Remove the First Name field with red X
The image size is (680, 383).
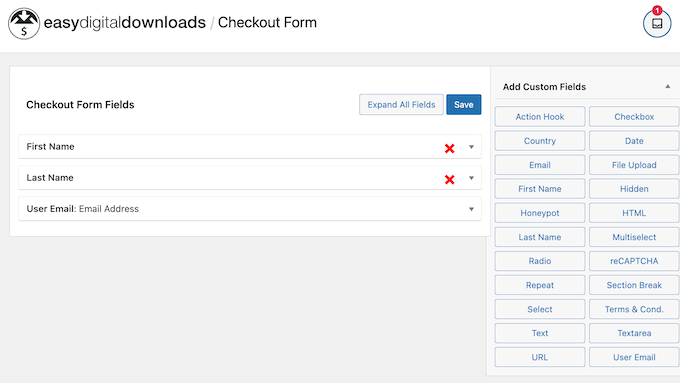click(449, 149)
